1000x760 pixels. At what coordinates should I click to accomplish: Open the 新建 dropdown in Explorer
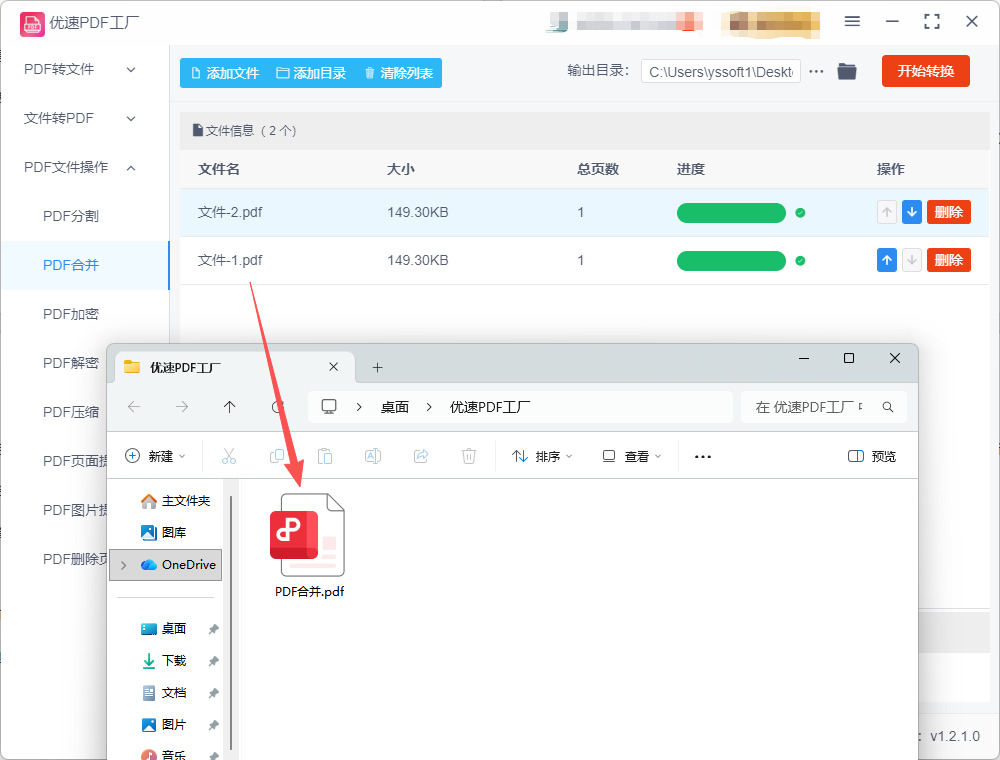pos(155,457)
